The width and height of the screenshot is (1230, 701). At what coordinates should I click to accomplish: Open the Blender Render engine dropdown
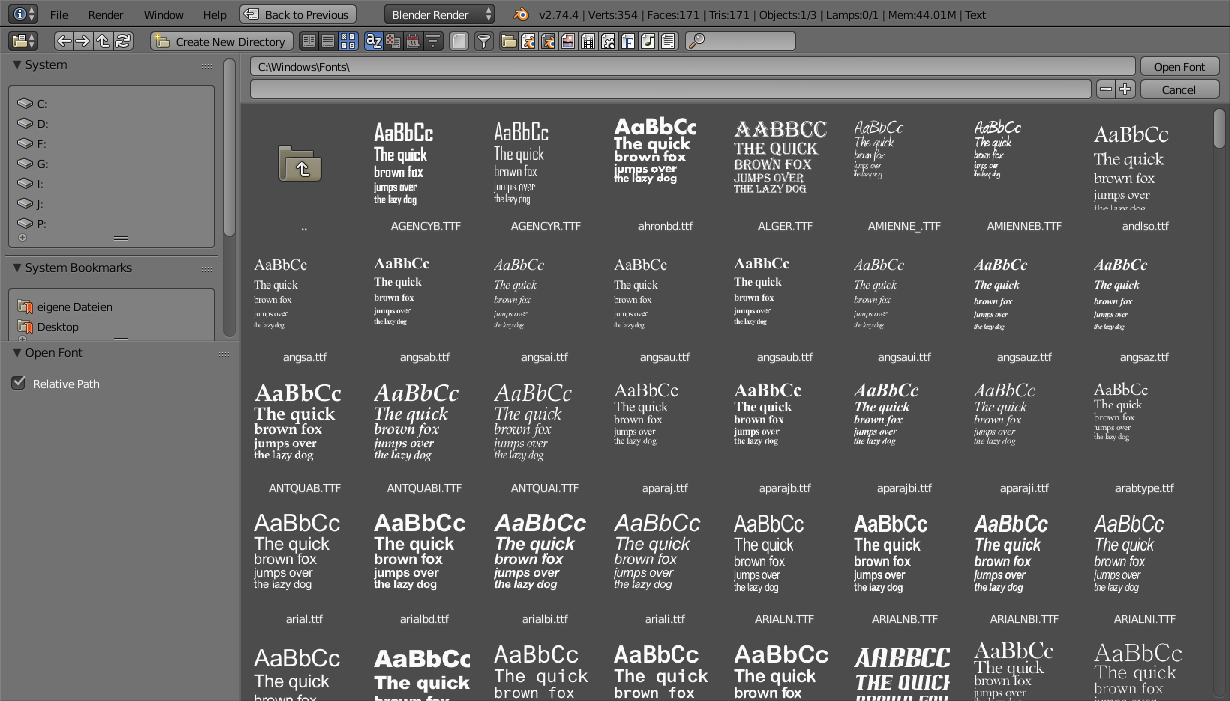point(440,14)
